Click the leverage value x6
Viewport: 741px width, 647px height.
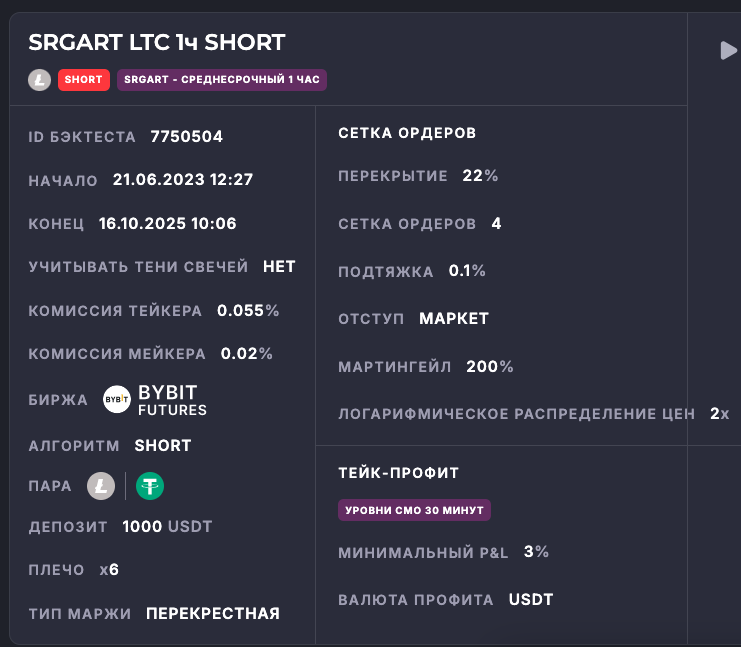(109, 570)
